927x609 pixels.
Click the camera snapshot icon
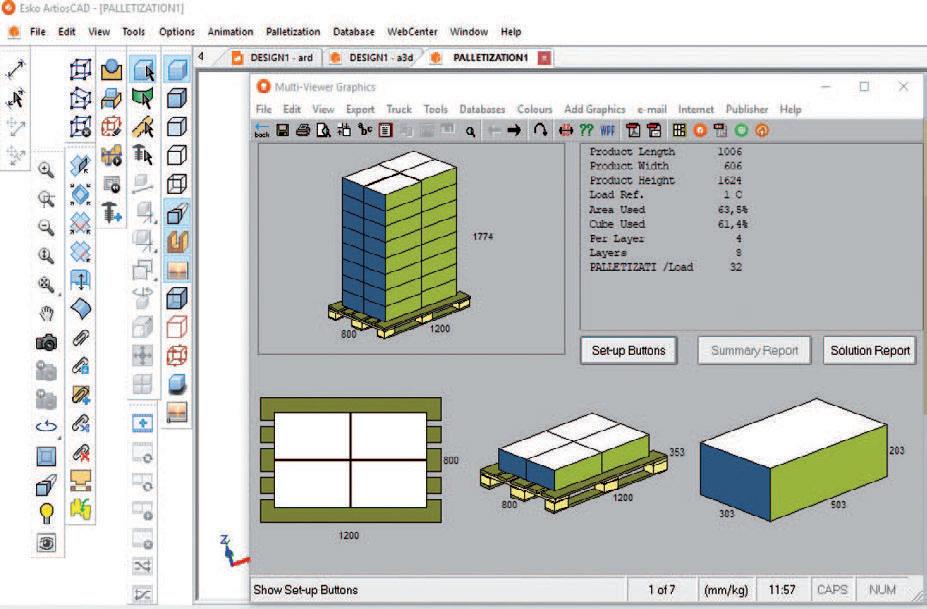tap(46, 342)
